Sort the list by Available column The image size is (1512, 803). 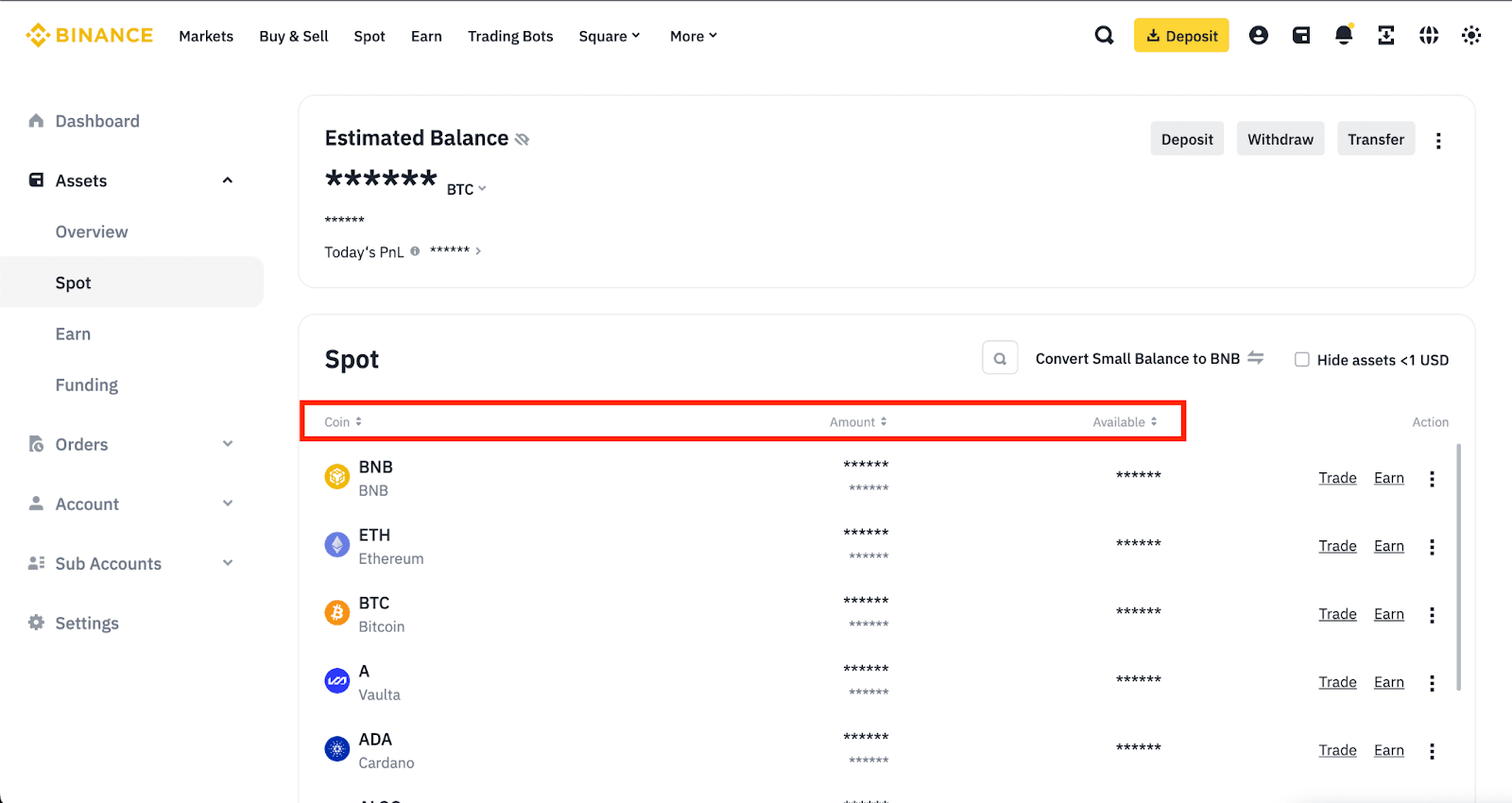click(x=1125, y=422)
